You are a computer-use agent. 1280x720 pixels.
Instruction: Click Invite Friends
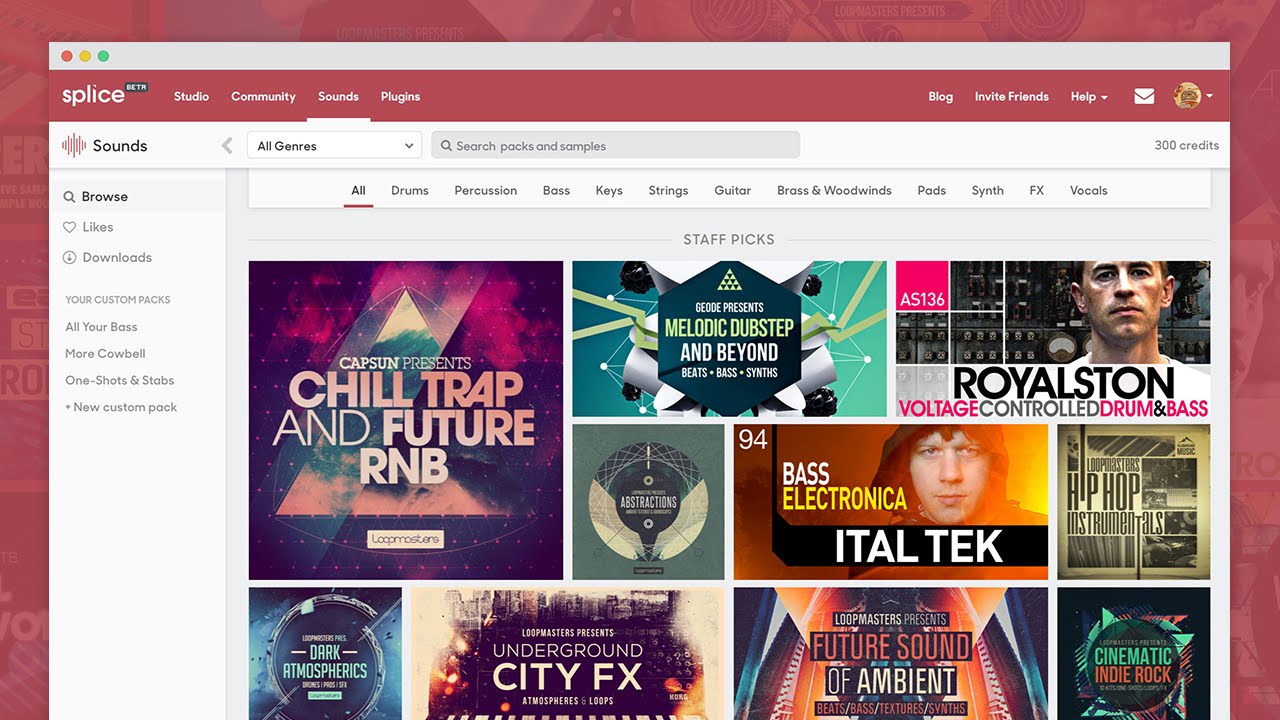point(1012,97)
